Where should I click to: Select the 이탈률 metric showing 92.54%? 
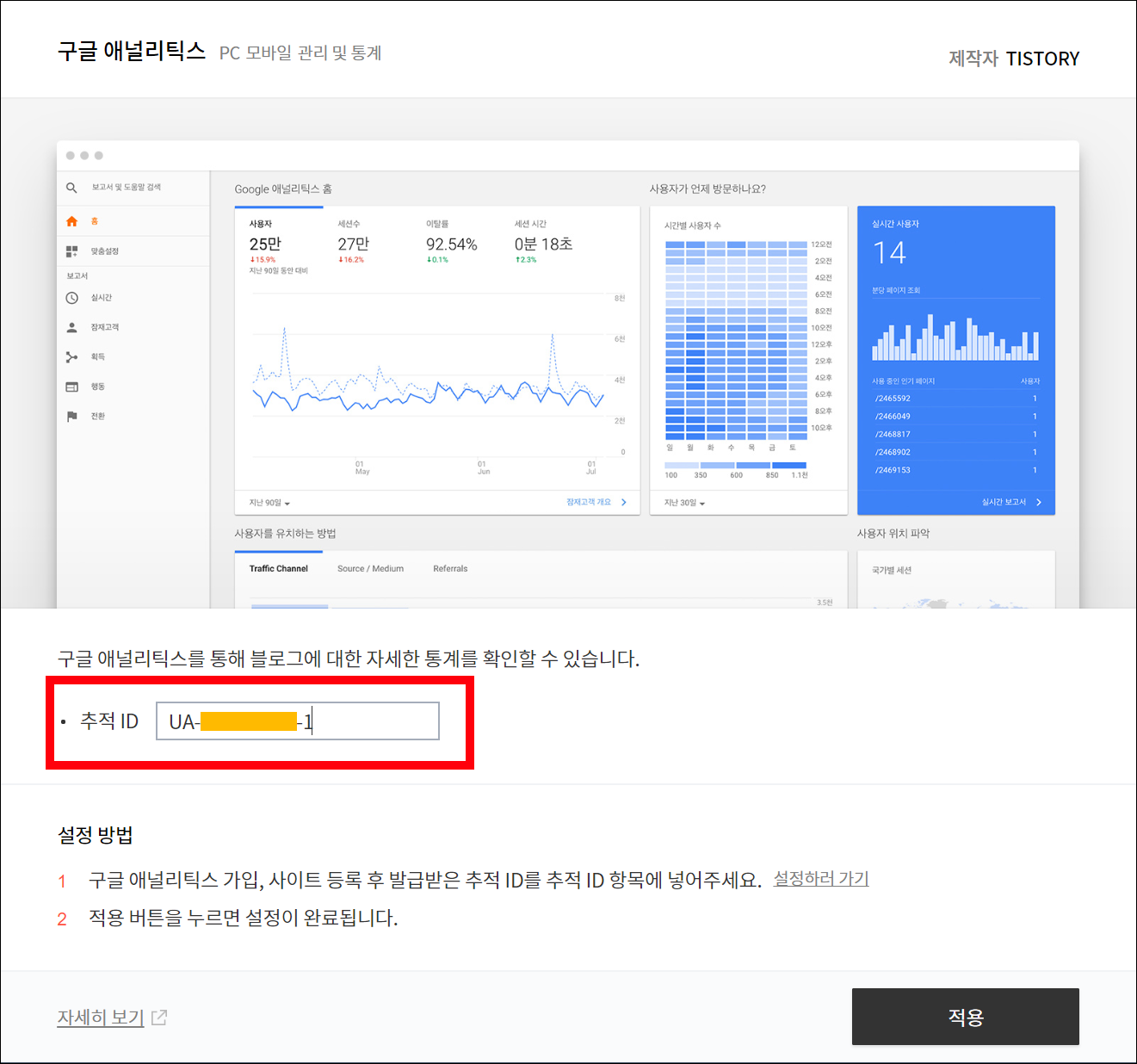[x=451, y=243]
